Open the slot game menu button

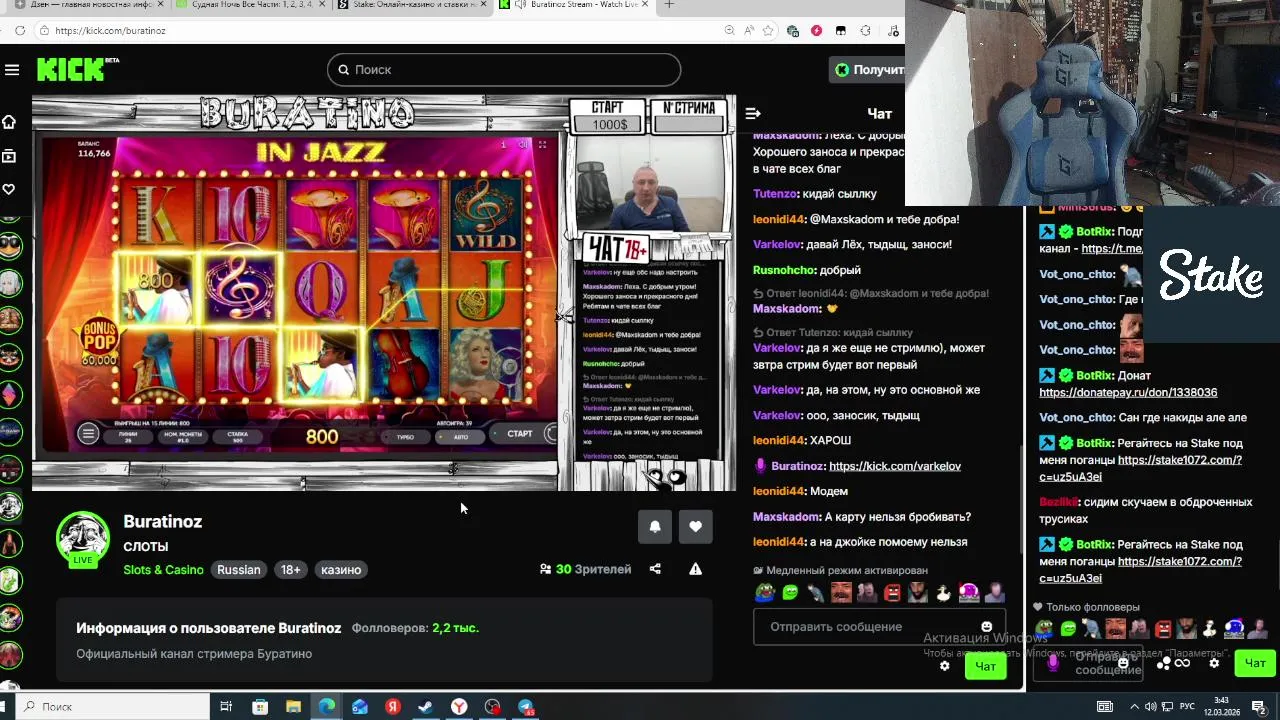pyautogui.click(x=88, y=434)
